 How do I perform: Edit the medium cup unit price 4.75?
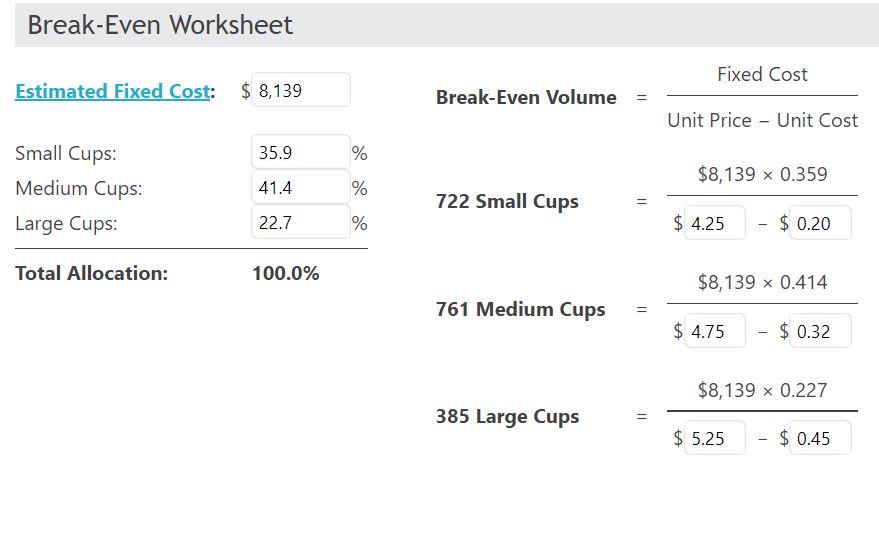click(x=715, y=331)
